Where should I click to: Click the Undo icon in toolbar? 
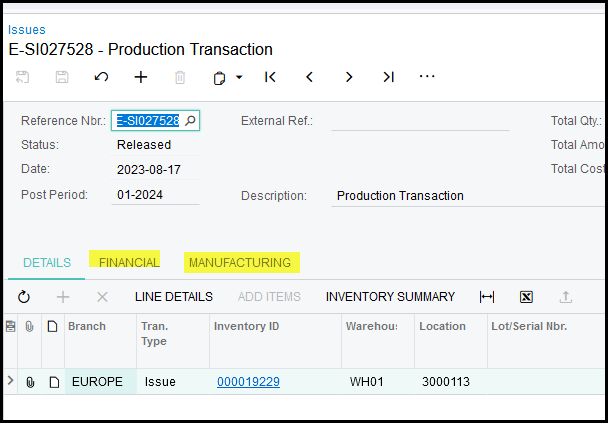[101, 77]
